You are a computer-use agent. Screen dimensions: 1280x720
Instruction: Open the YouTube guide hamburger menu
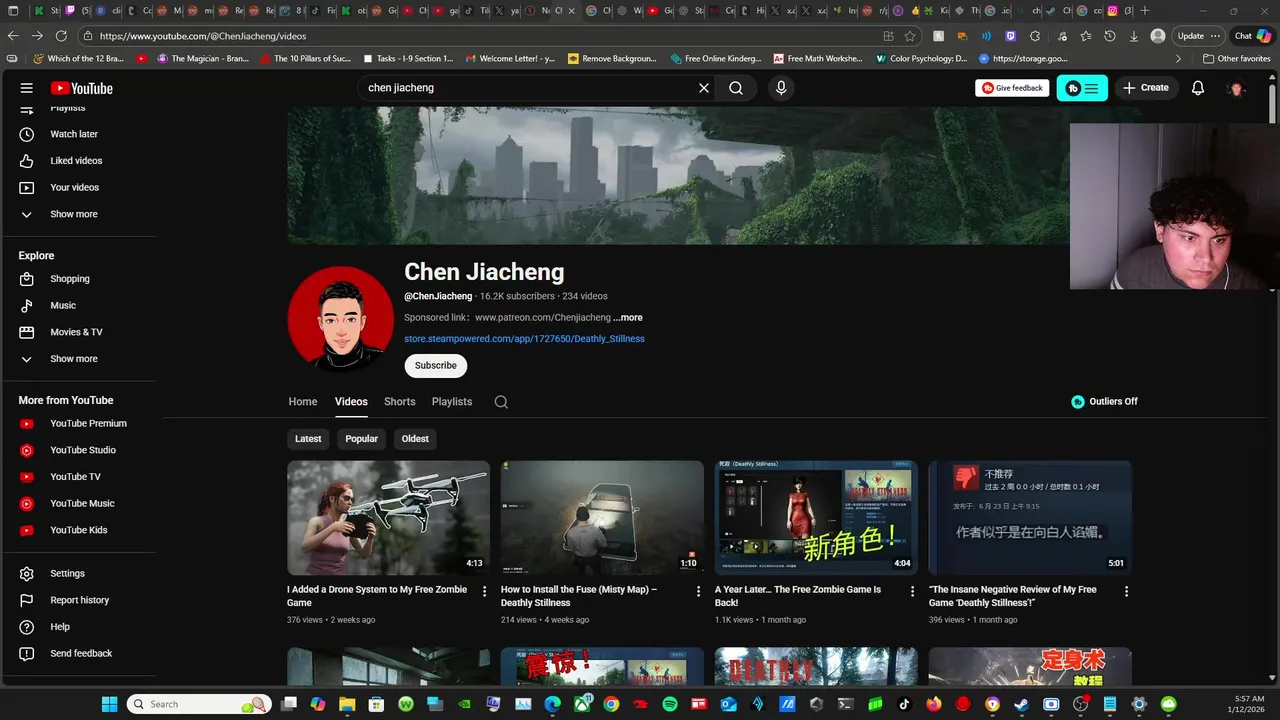[x=27, y=88]
